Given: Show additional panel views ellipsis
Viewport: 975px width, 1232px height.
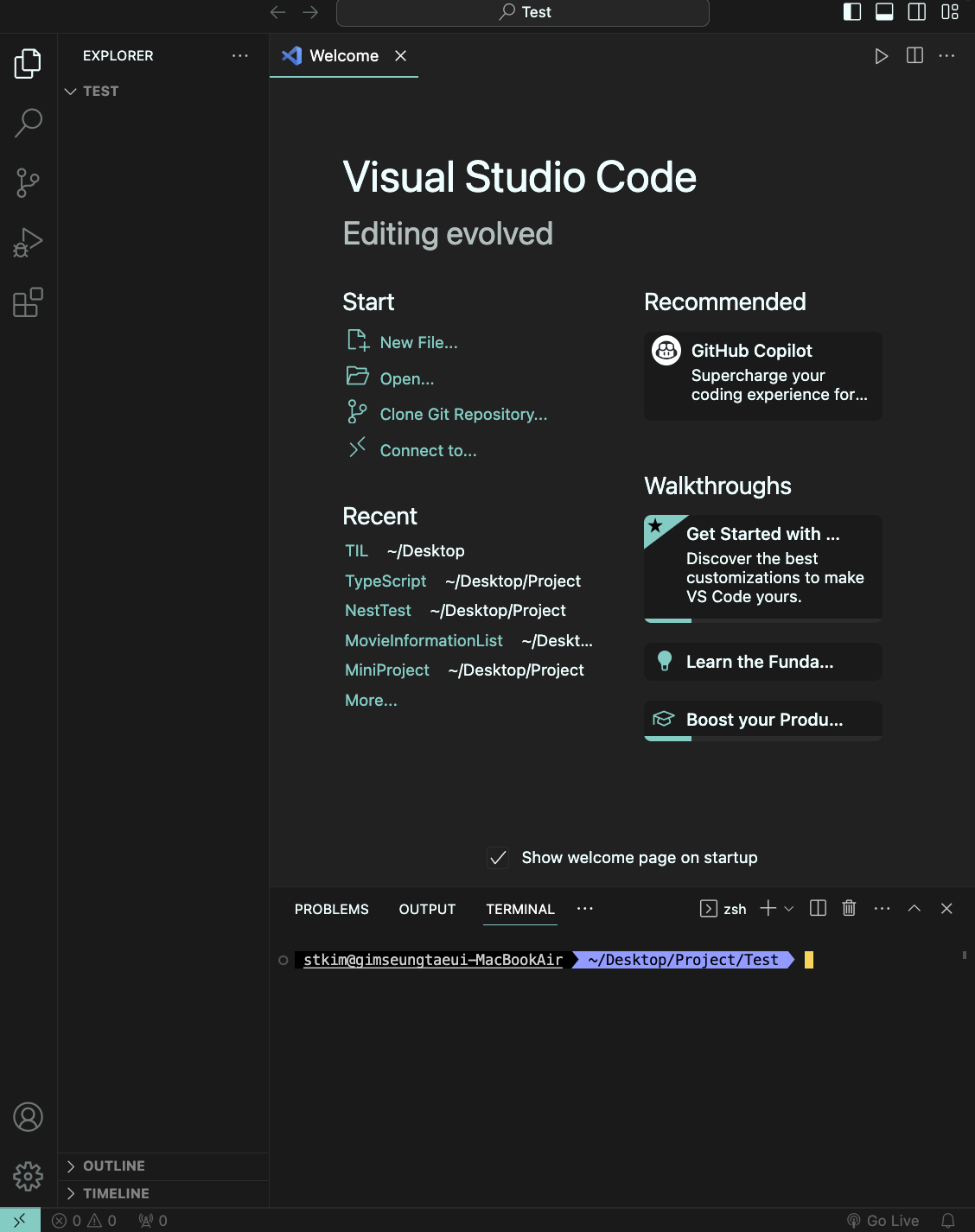Looking at the screenshot, I should (x=585, y=908).
